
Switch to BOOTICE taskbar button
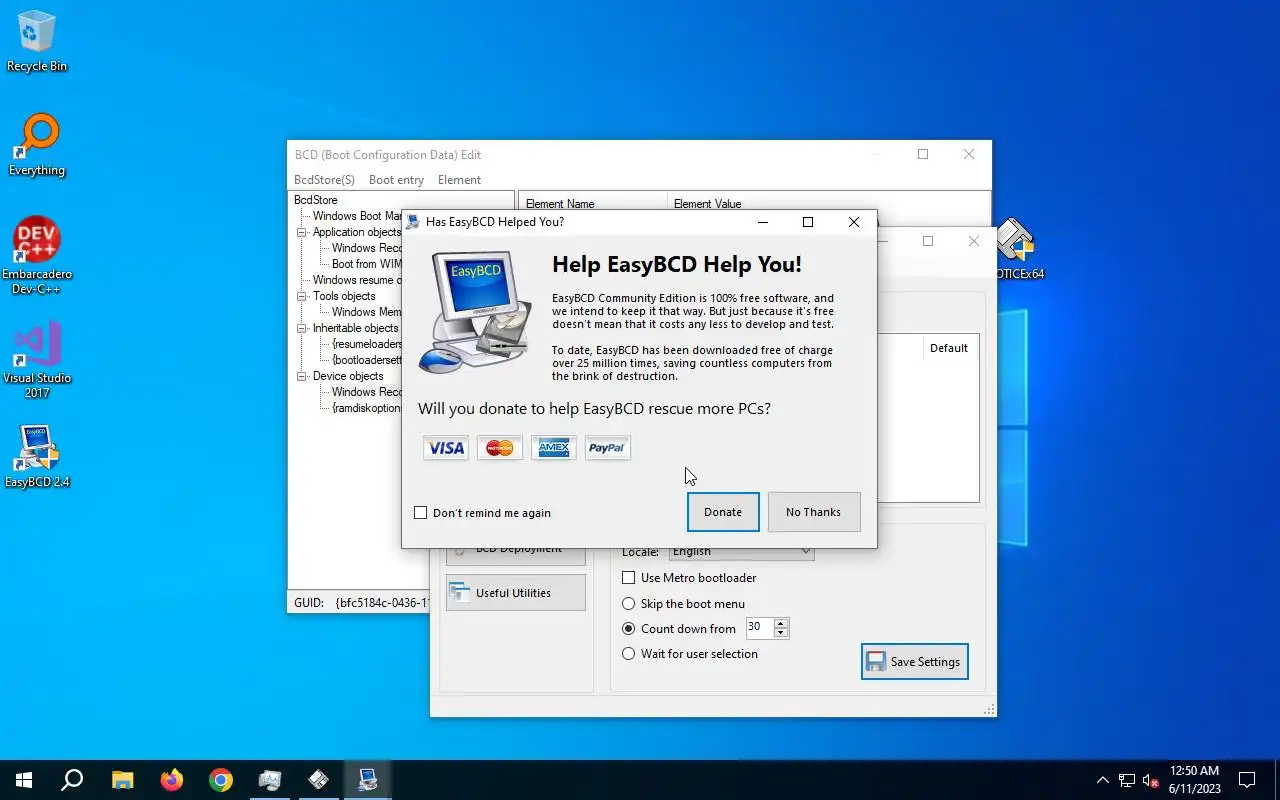click(x=319, y=780)
